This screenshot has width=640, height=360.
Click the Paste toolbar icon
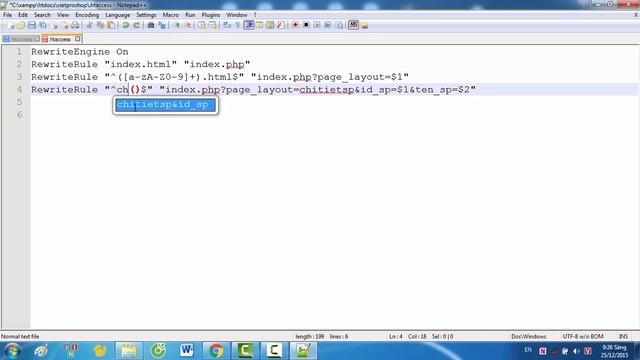[111, 25]
